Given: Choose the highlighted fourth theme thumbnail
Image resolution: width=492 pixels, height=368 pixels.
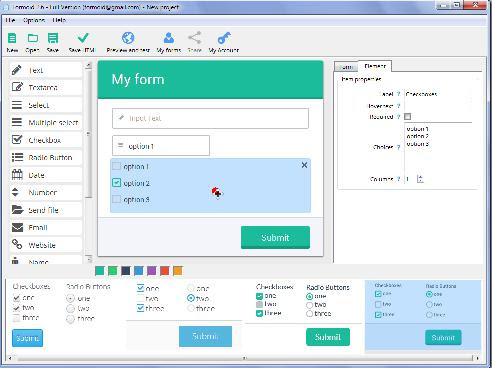Looking at the screenshot, I should coord(423,315).
